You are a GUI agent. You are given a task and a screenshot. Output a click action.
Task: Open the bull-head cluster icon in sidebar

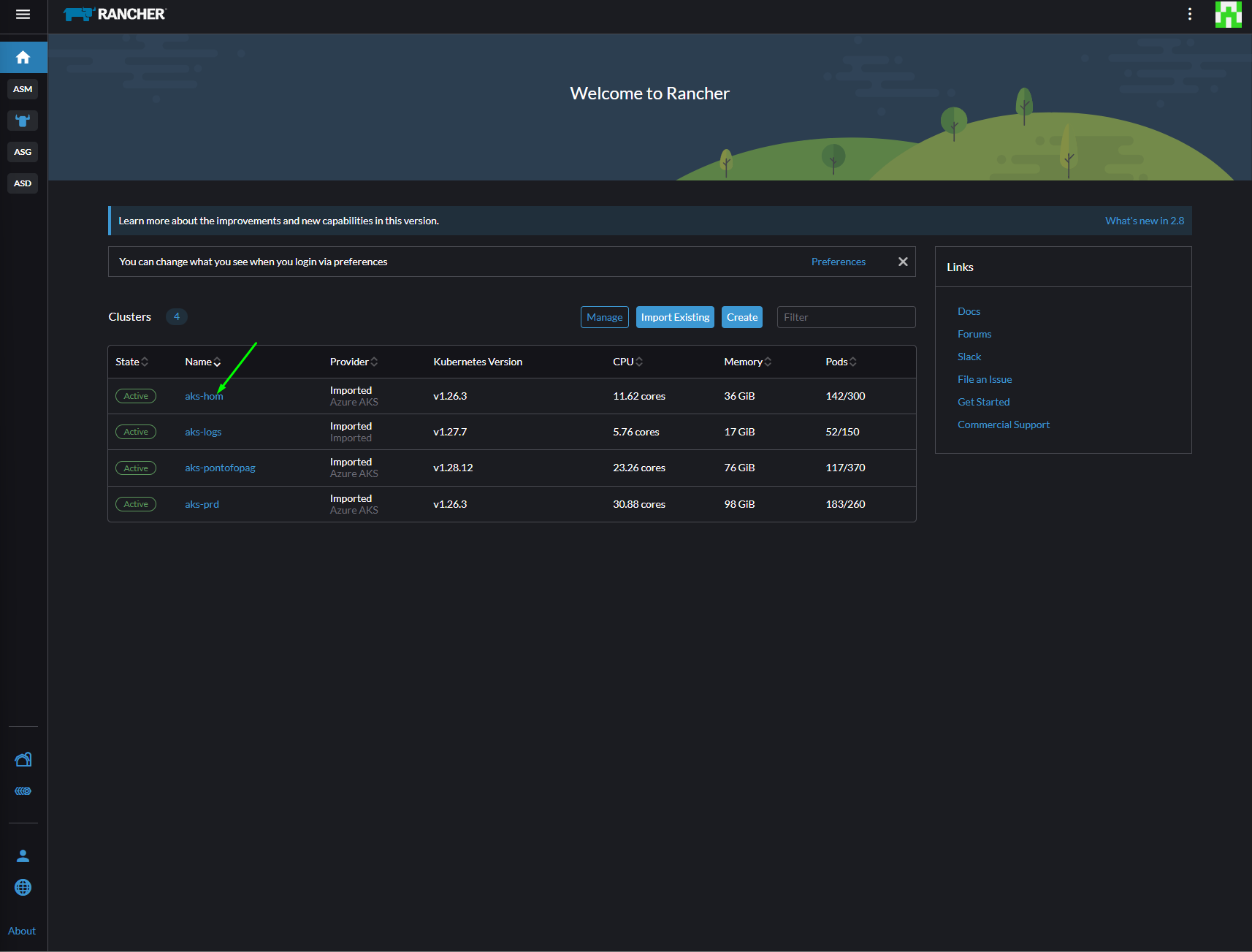point(23,121)
